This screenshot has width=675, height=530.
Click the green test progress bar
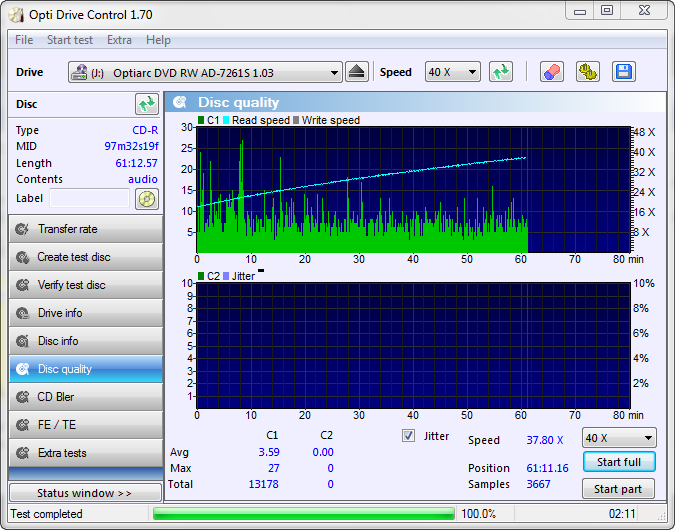pyautogui.click(x=304, y=514)
